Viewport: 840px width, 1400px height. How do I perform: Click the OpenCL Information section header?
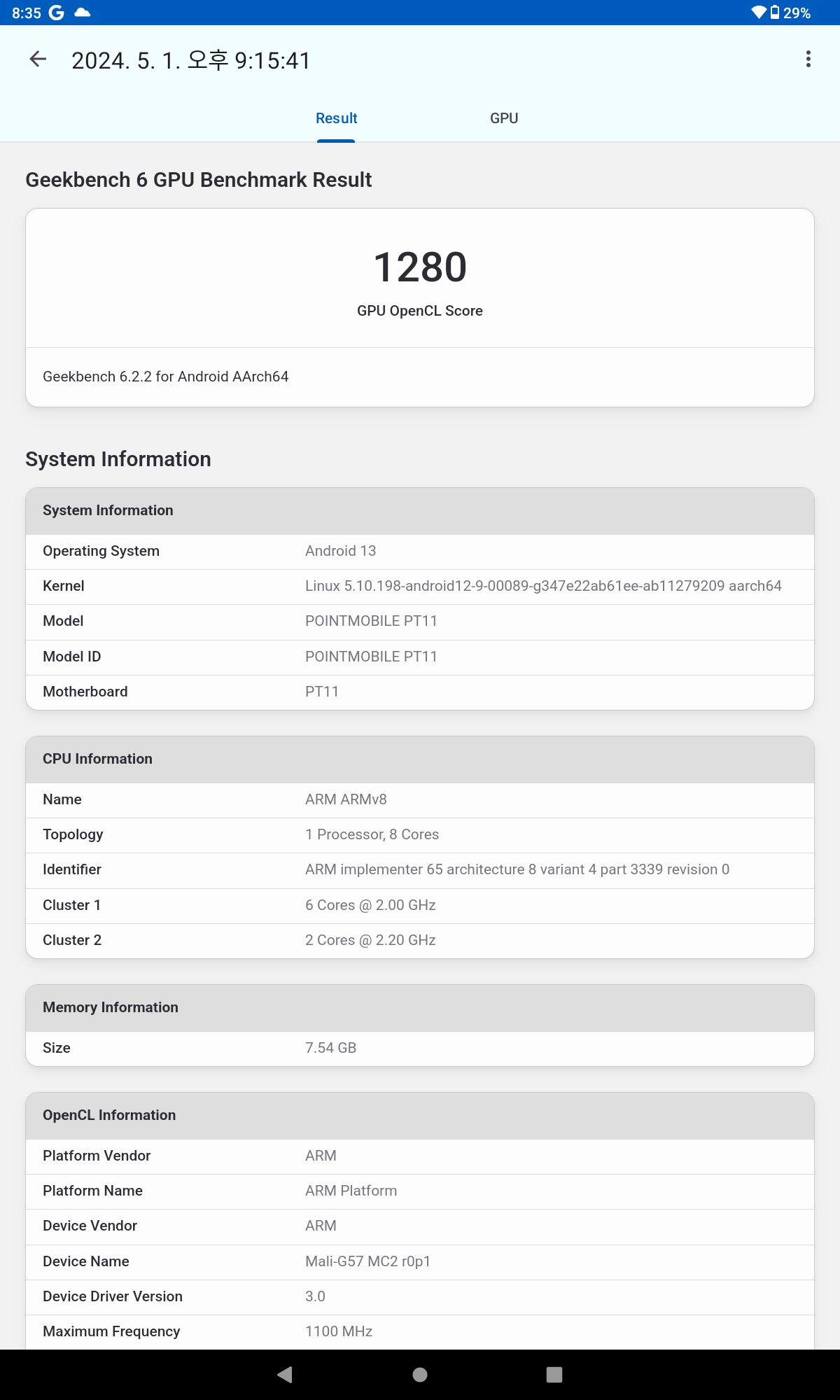pos(109,1115)
